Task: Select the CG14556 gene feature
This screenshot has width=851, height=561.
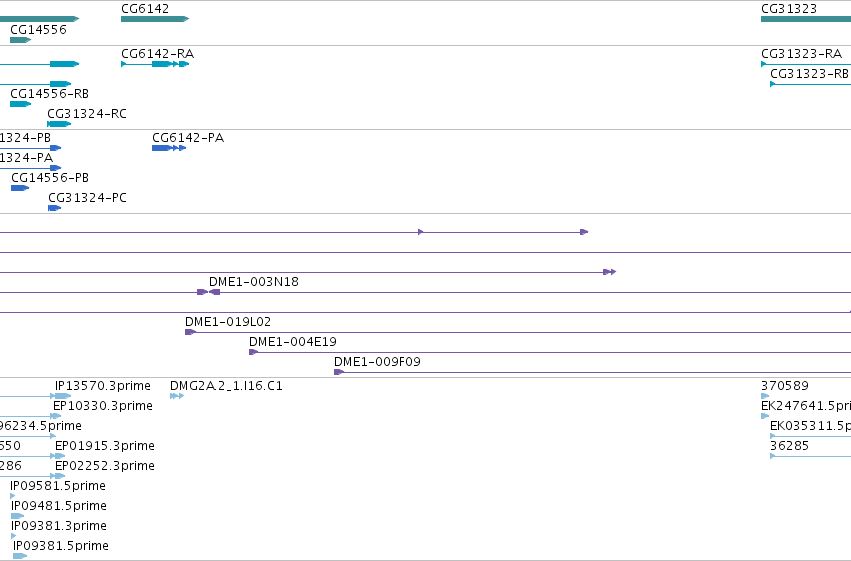Action: (x=21, y=40)
